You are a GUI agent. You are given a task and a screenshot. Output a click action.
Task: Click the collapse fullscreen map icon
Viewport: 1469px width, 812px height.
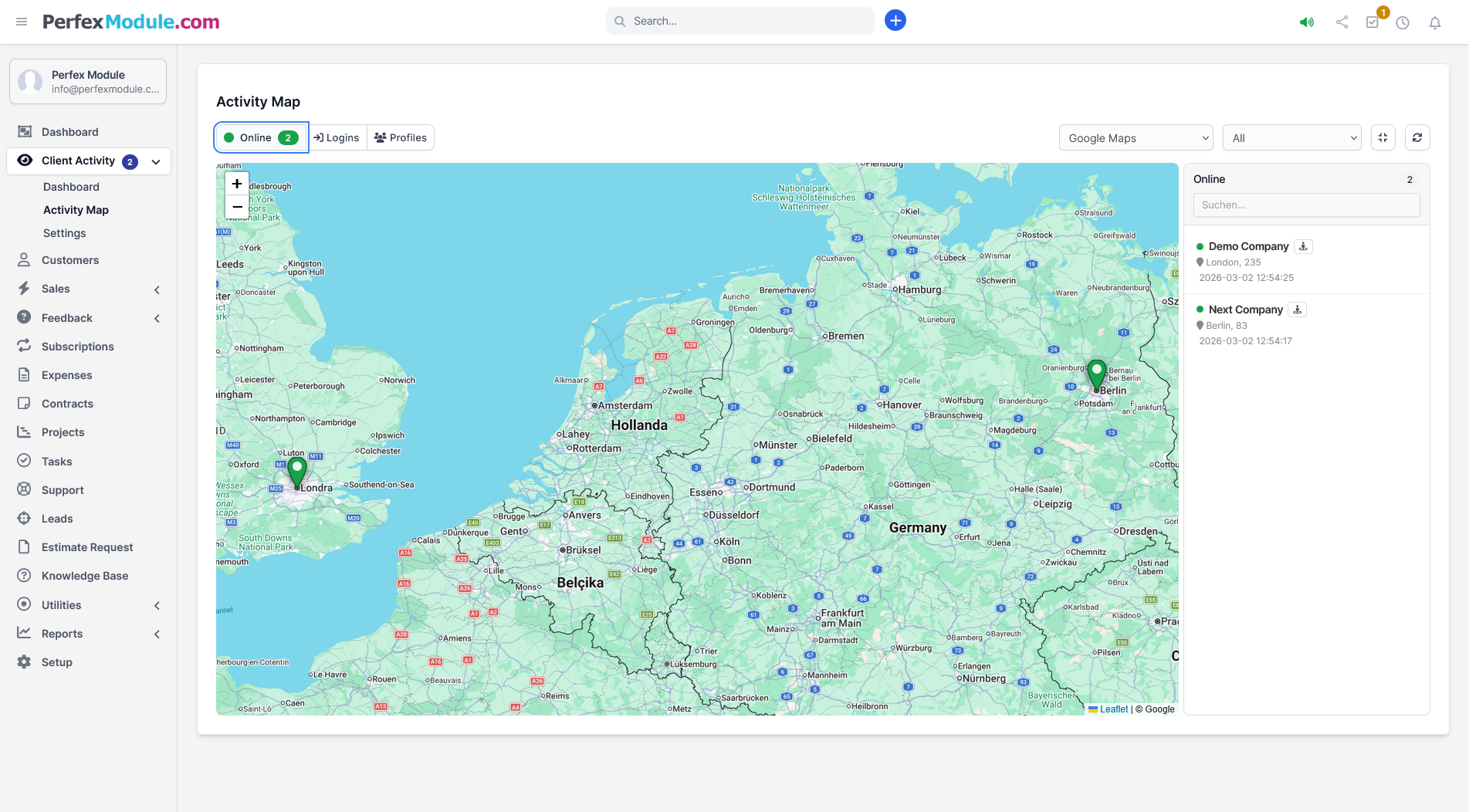tap(1383, 137)
